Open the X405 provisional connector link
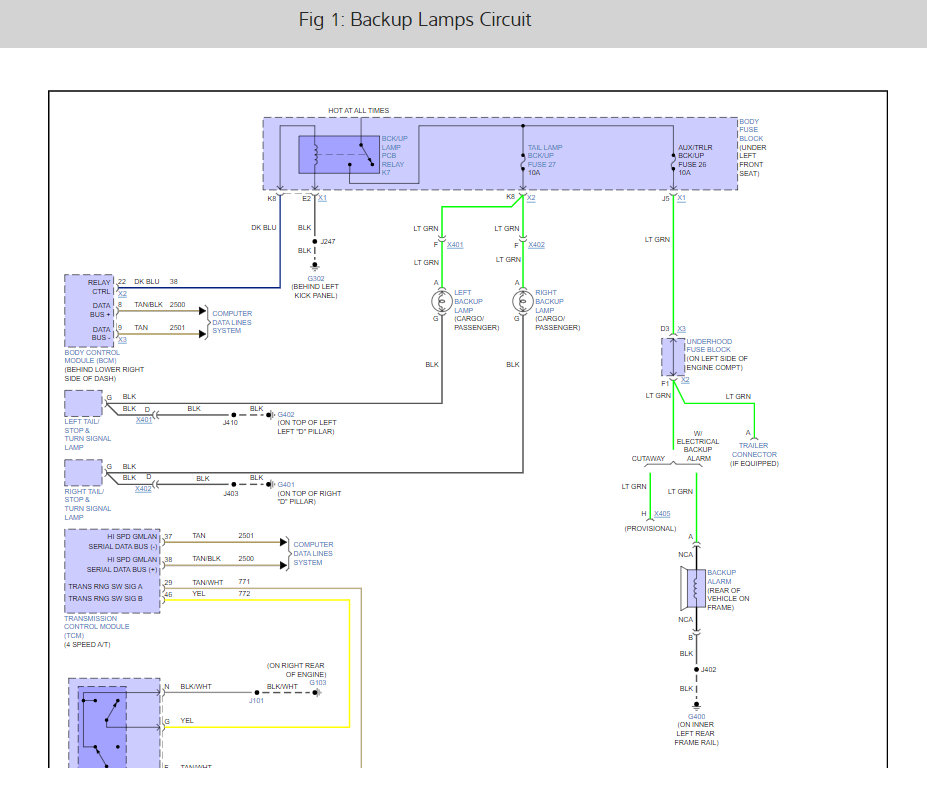The height and width of the screenshot is (802, 927). pos(662,514)
